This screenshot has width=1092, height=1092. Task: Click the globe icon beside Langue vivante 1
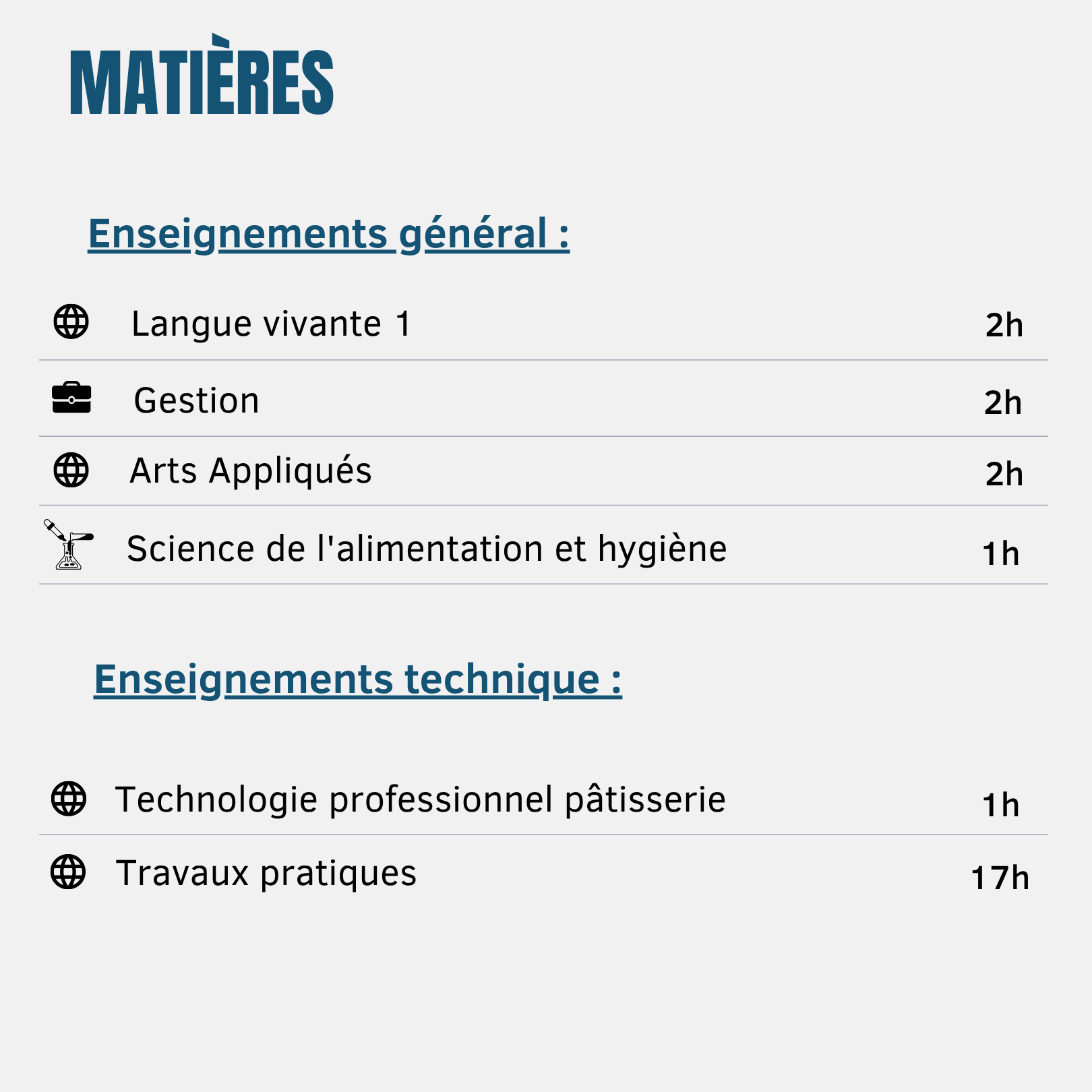71,322
